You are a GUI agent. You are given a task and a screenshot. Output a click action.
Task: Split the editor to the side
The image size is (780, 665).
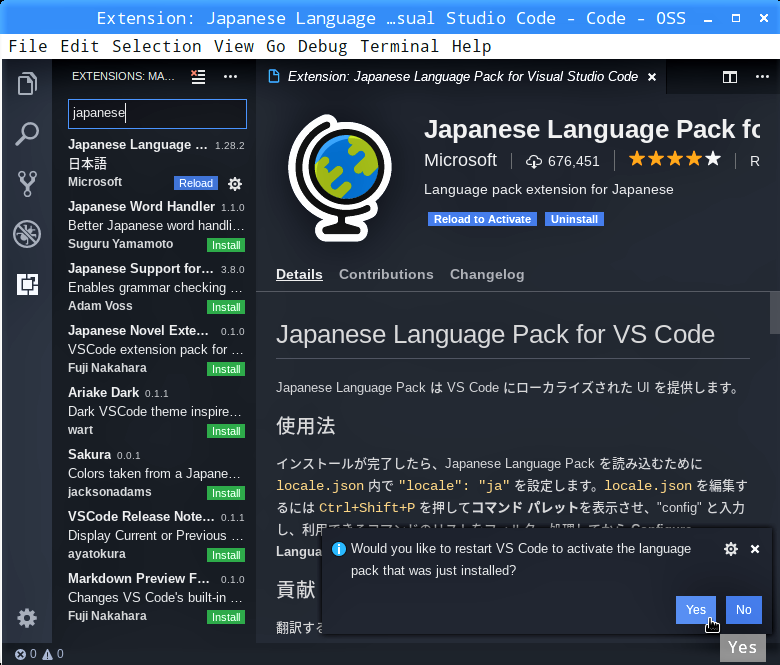click(x=730, y=77)
